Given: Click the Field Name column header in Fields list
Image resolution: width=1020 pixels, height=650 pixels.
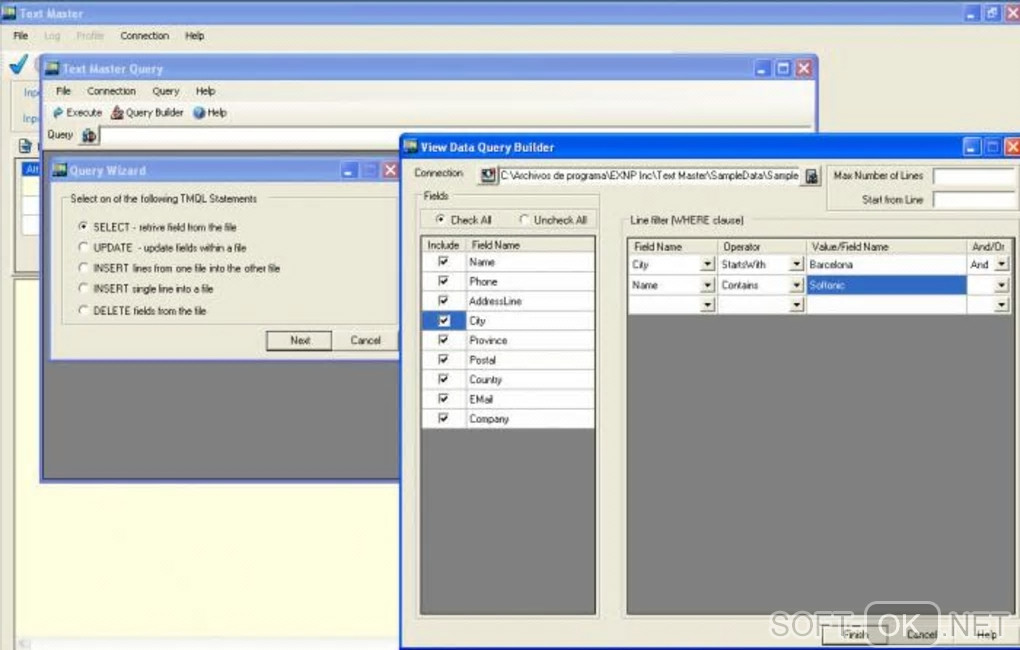Looking at the screenshot, I should tap(529, 245).
